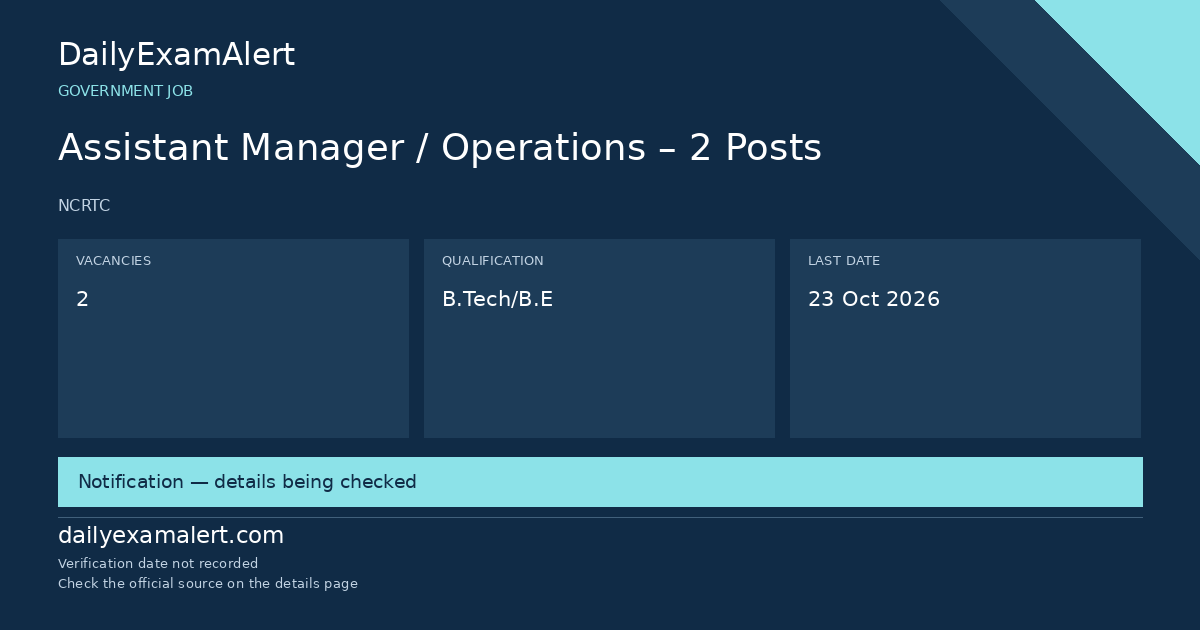Select the GOVERNMENT JOB category label
This screenshot has width=1200, height=630.
125,91
